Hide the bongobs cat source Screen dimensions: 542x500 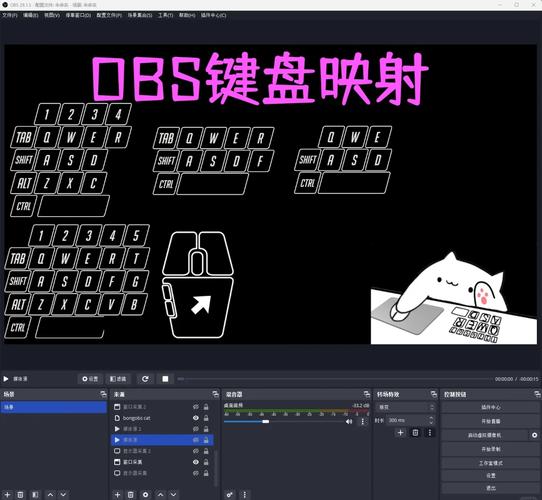(196, 418)
